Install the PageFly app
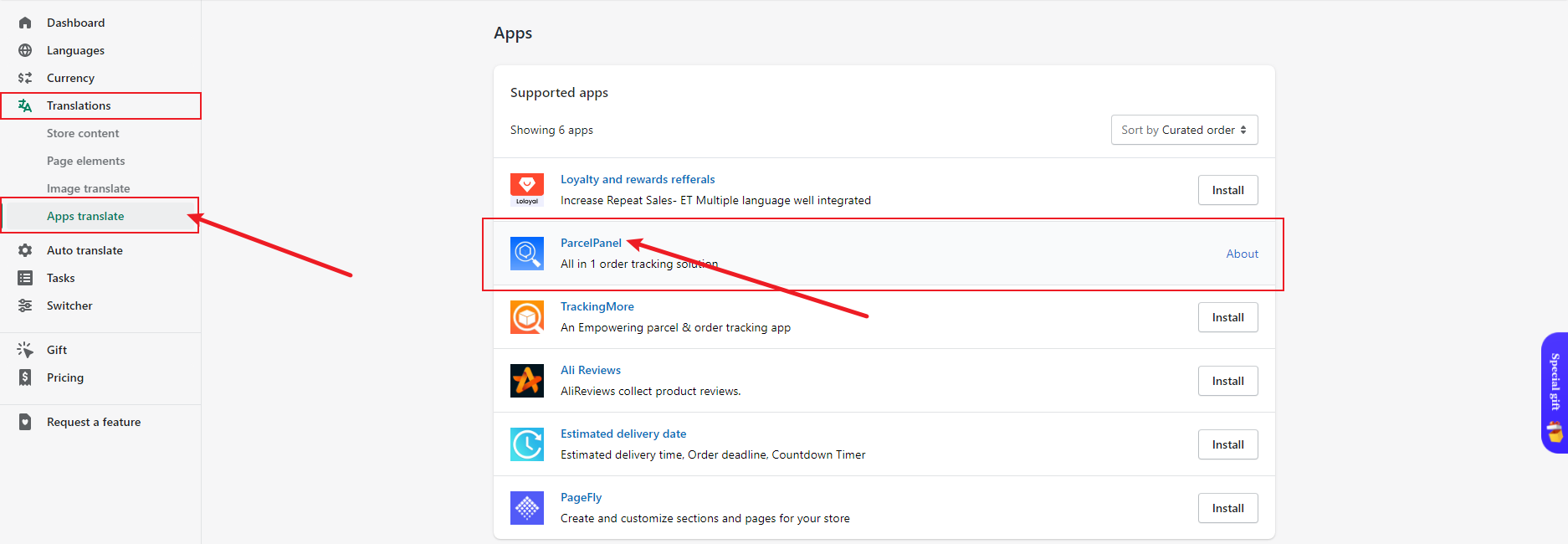The width and height of the screenshot is (1568, 544). (x=1227, y=508)
